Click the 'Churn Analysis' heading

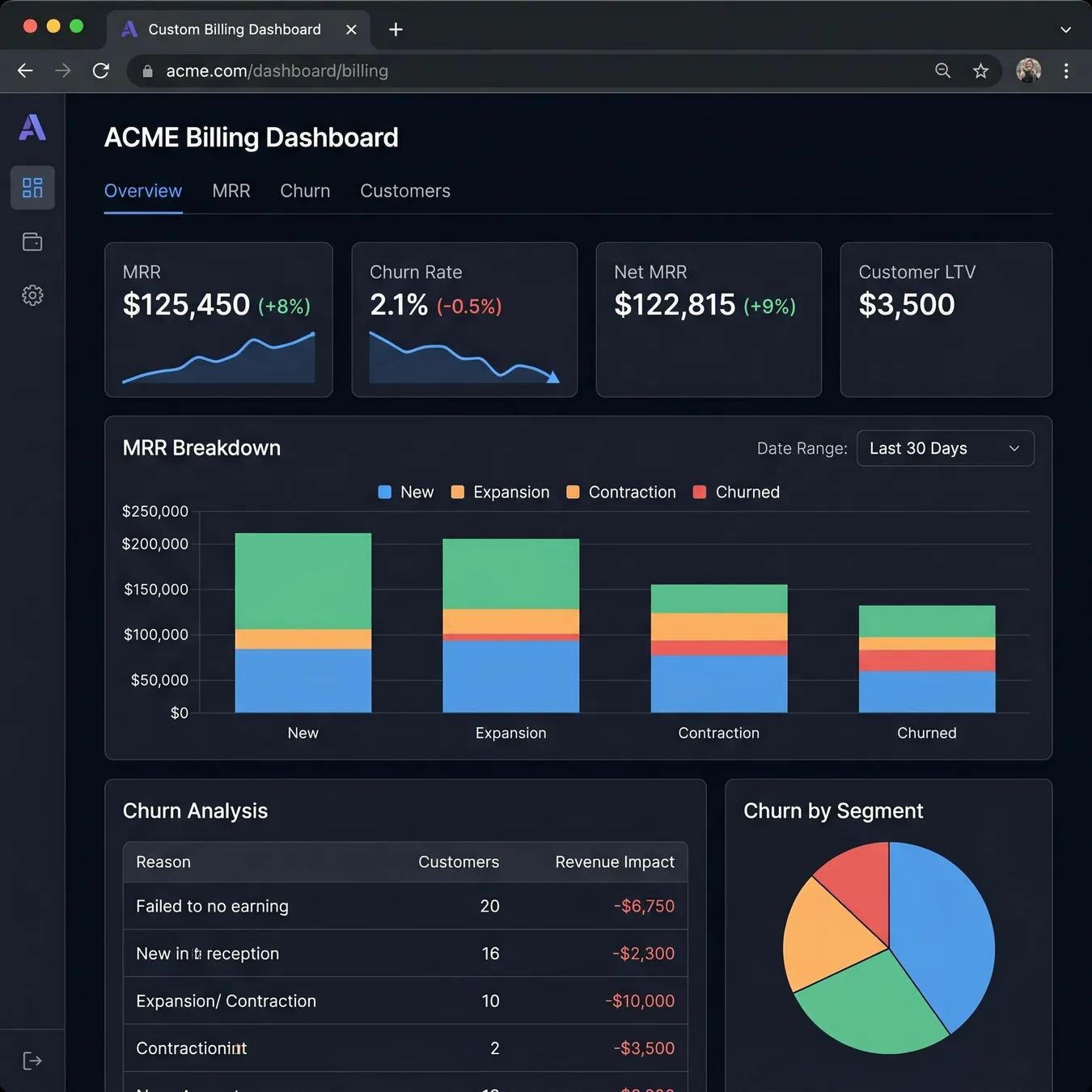[195, 811]
